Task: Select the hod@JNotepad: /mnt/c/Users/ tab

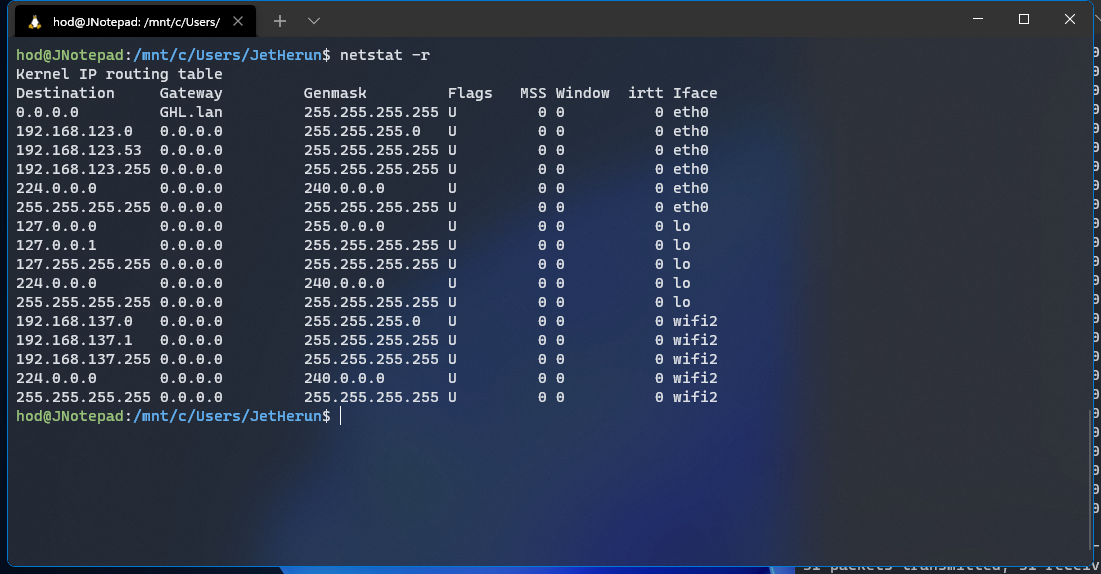Action: tap(136, 22)
